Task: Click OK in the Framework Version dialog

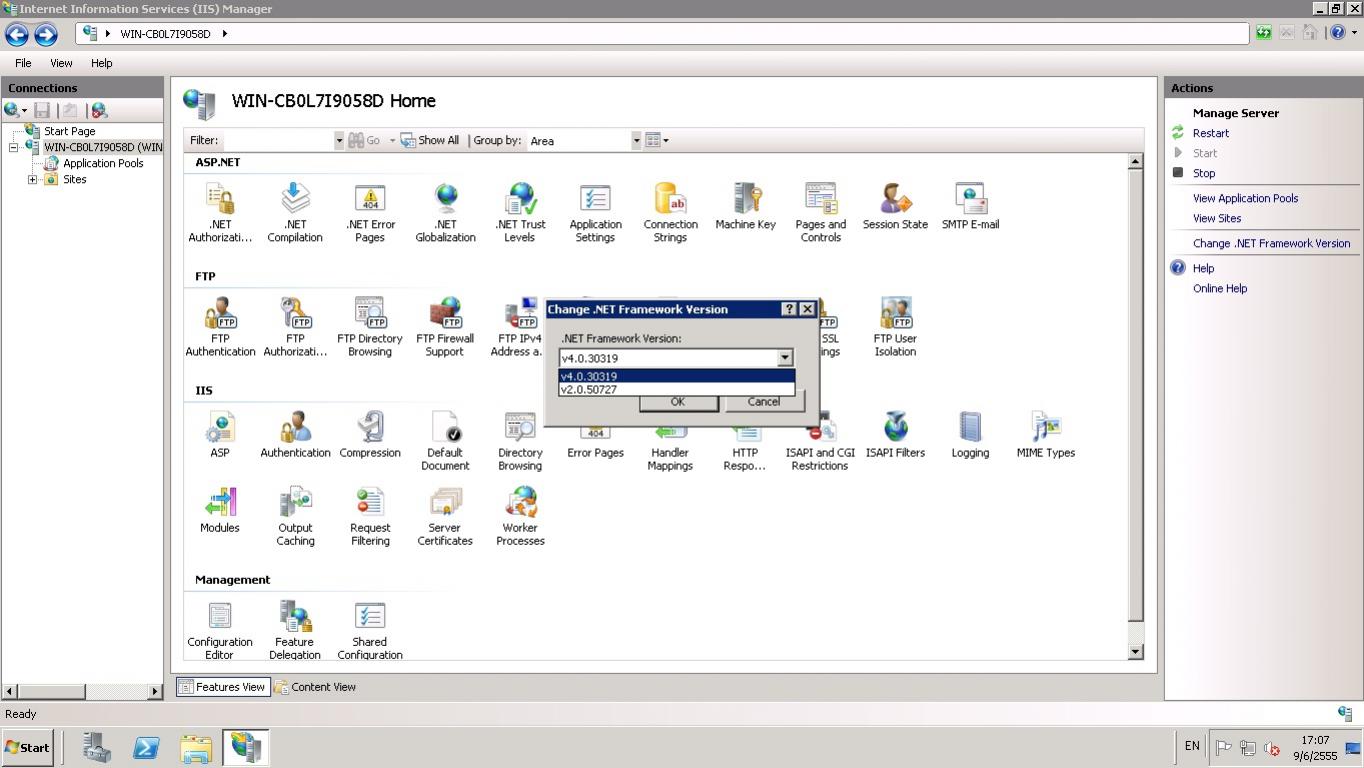Action: [x=677, y=402]
